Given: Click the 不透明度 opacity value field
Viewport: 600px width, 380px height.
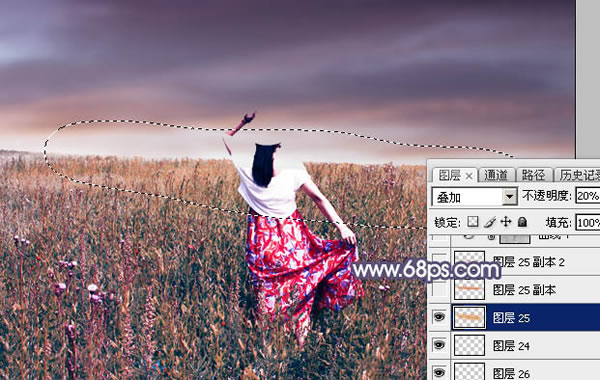Looking at the screenshot, I should point(587,196).
